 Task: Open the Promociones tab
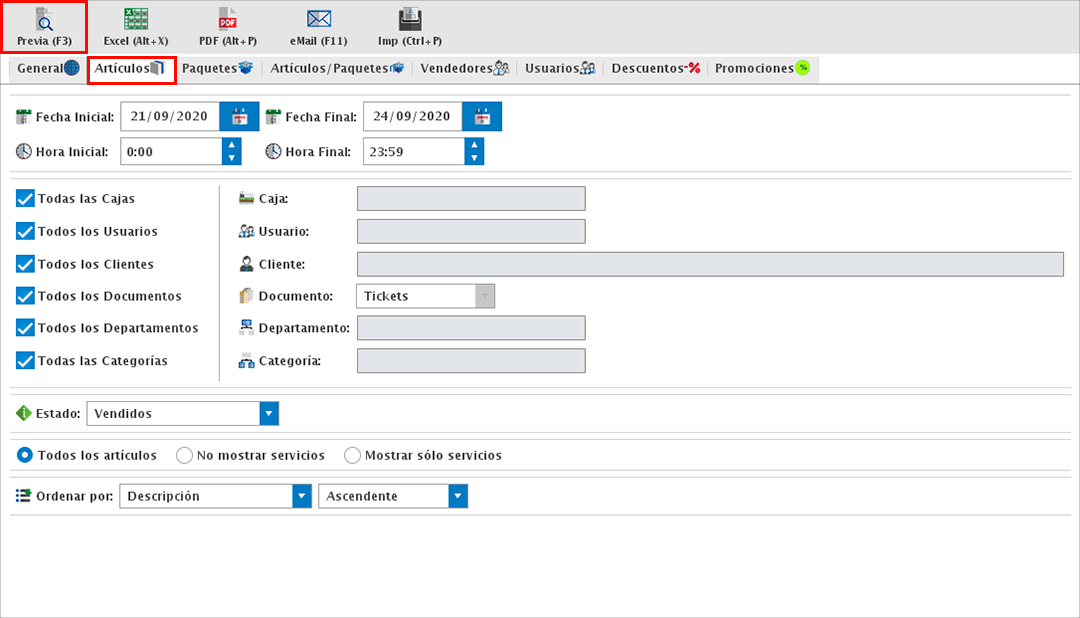[761, 69]
